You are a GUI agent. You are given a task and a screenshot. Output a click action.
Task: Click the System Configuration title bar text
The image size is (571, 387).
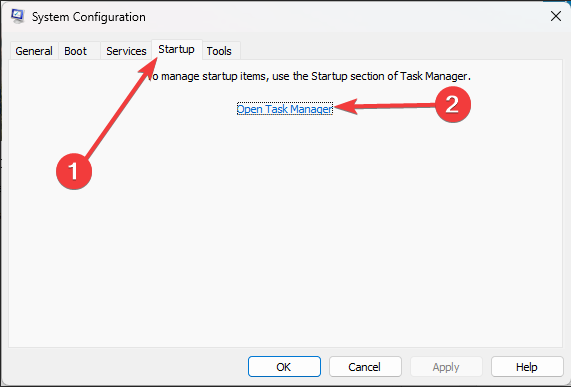pyautogui.click(x=88, y=17)
